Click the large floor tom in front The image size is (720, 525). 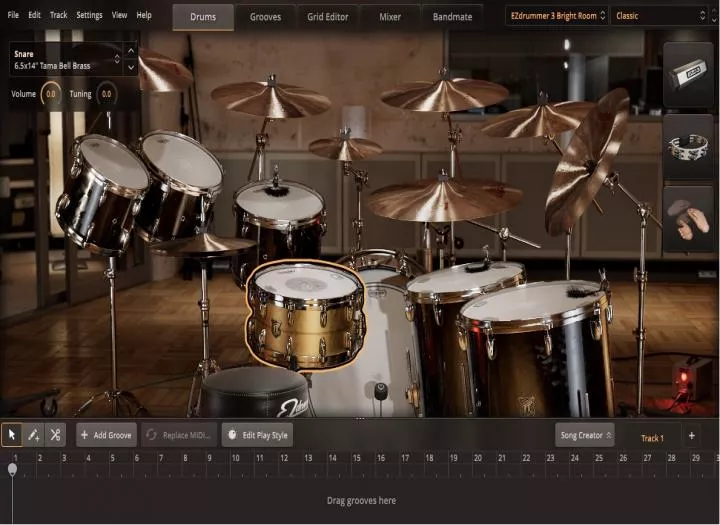click(x=537, y=349)
